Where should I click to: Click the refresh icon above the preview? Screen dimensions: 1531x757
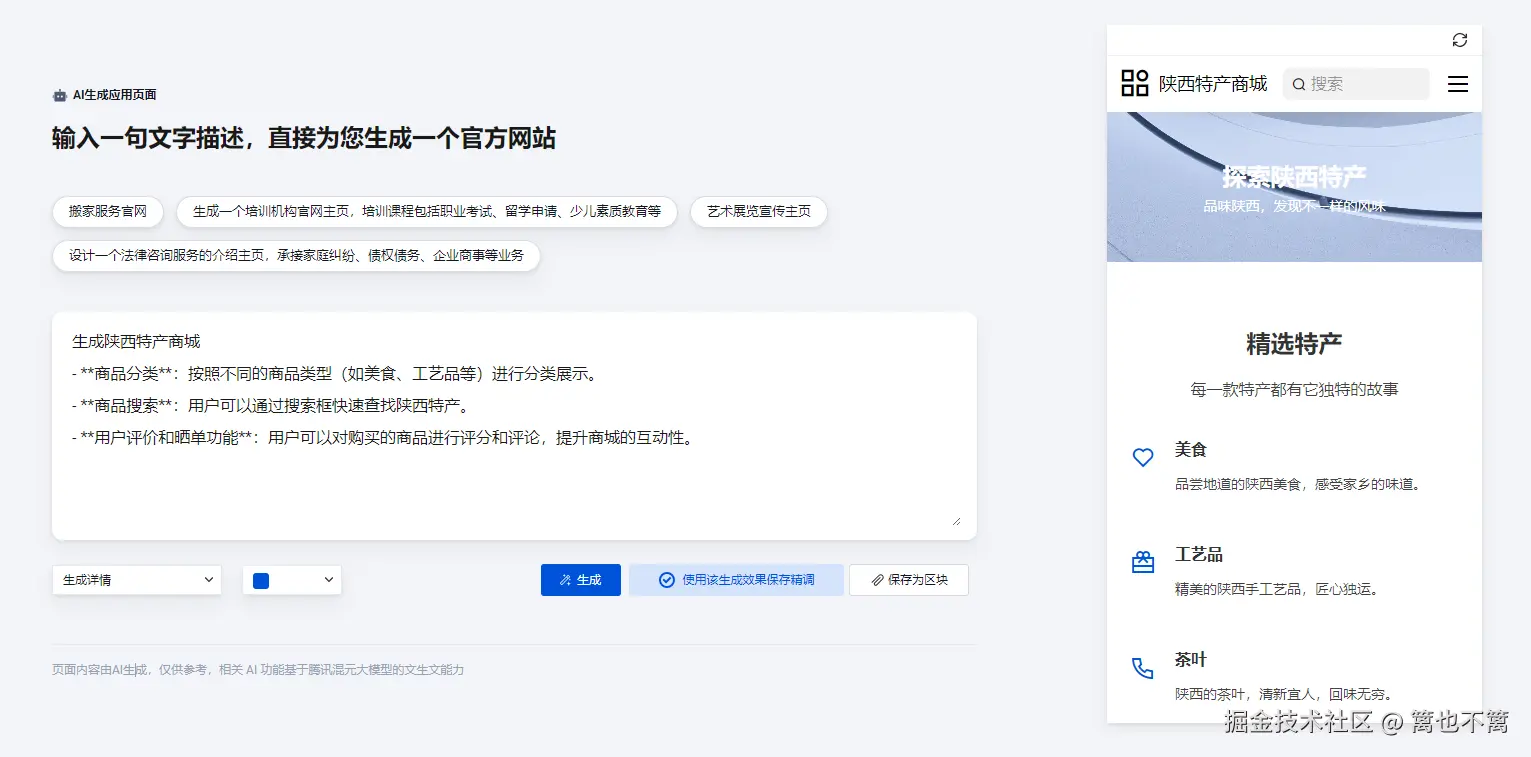1459,40
